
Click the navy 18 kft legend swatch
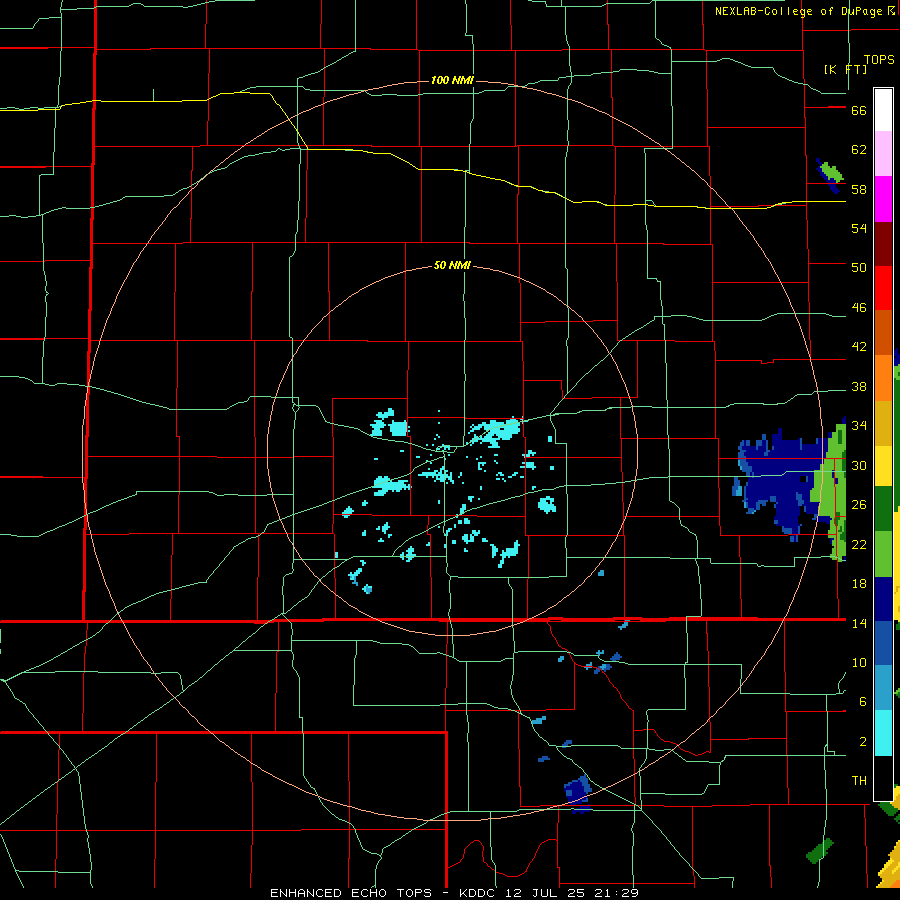(x=883, y=599)
